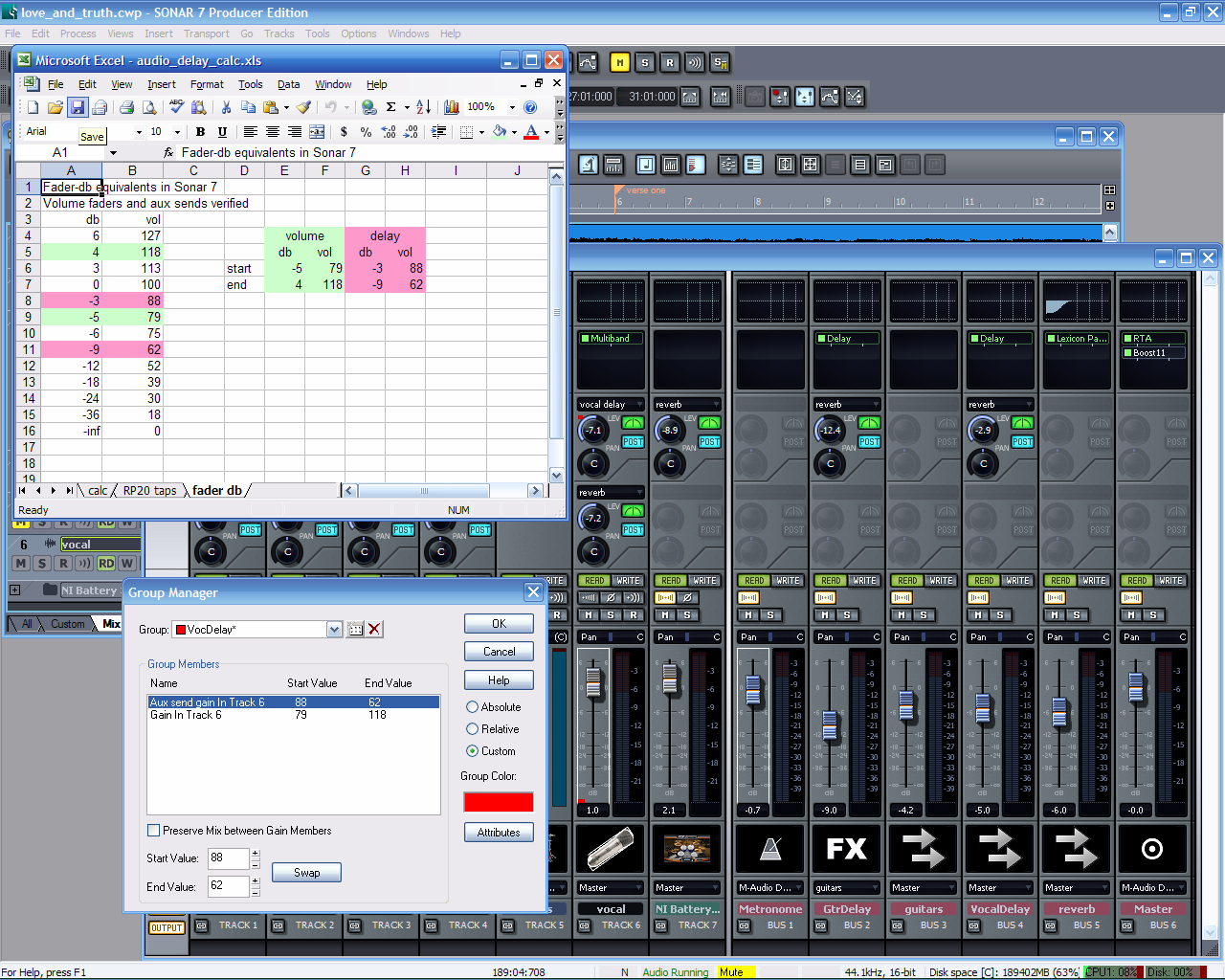
Task: Open Excel font size dropdown
Action: (x=179, y=132)
